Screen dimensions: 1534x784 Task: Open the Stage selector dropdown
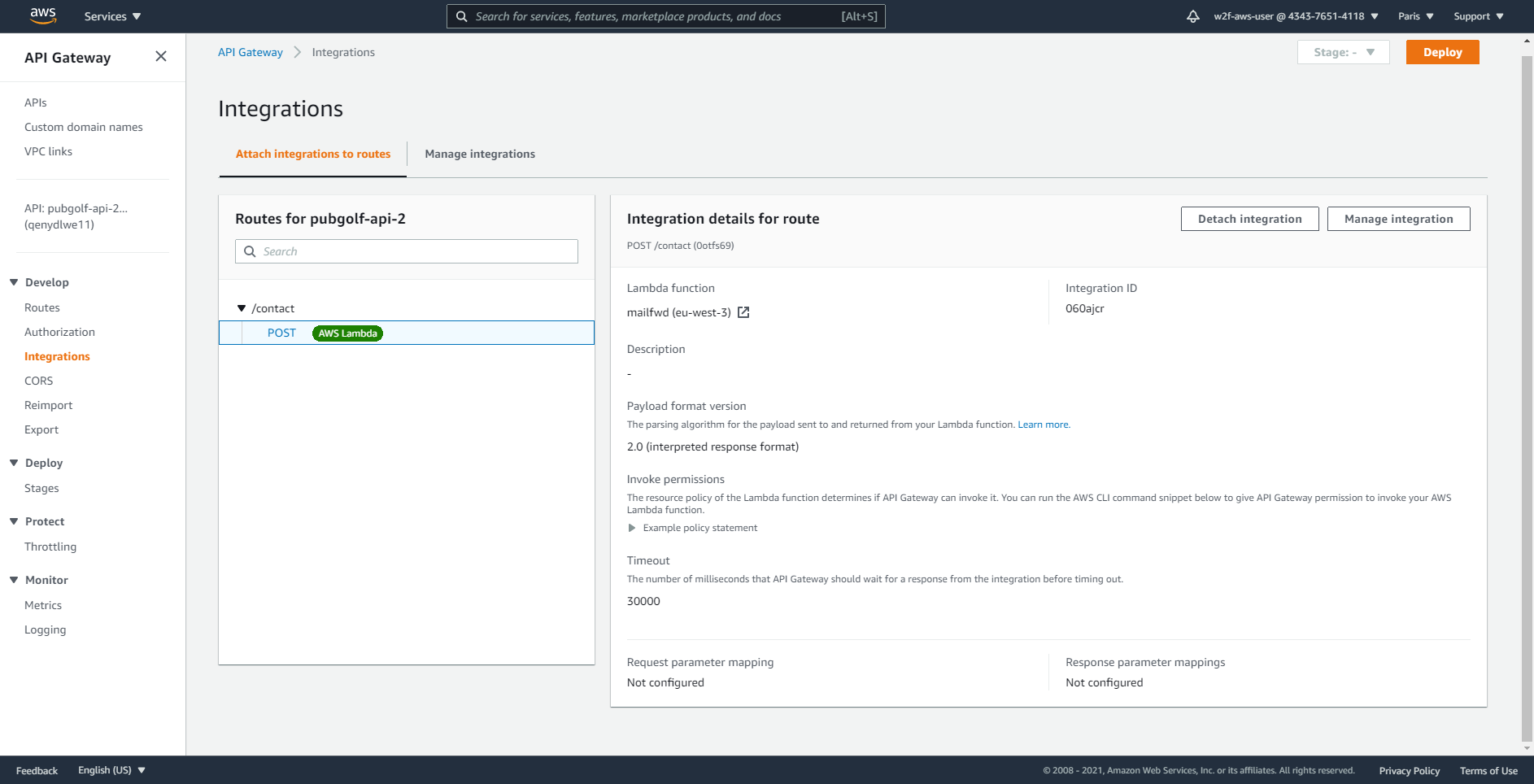click(1344, 52)
